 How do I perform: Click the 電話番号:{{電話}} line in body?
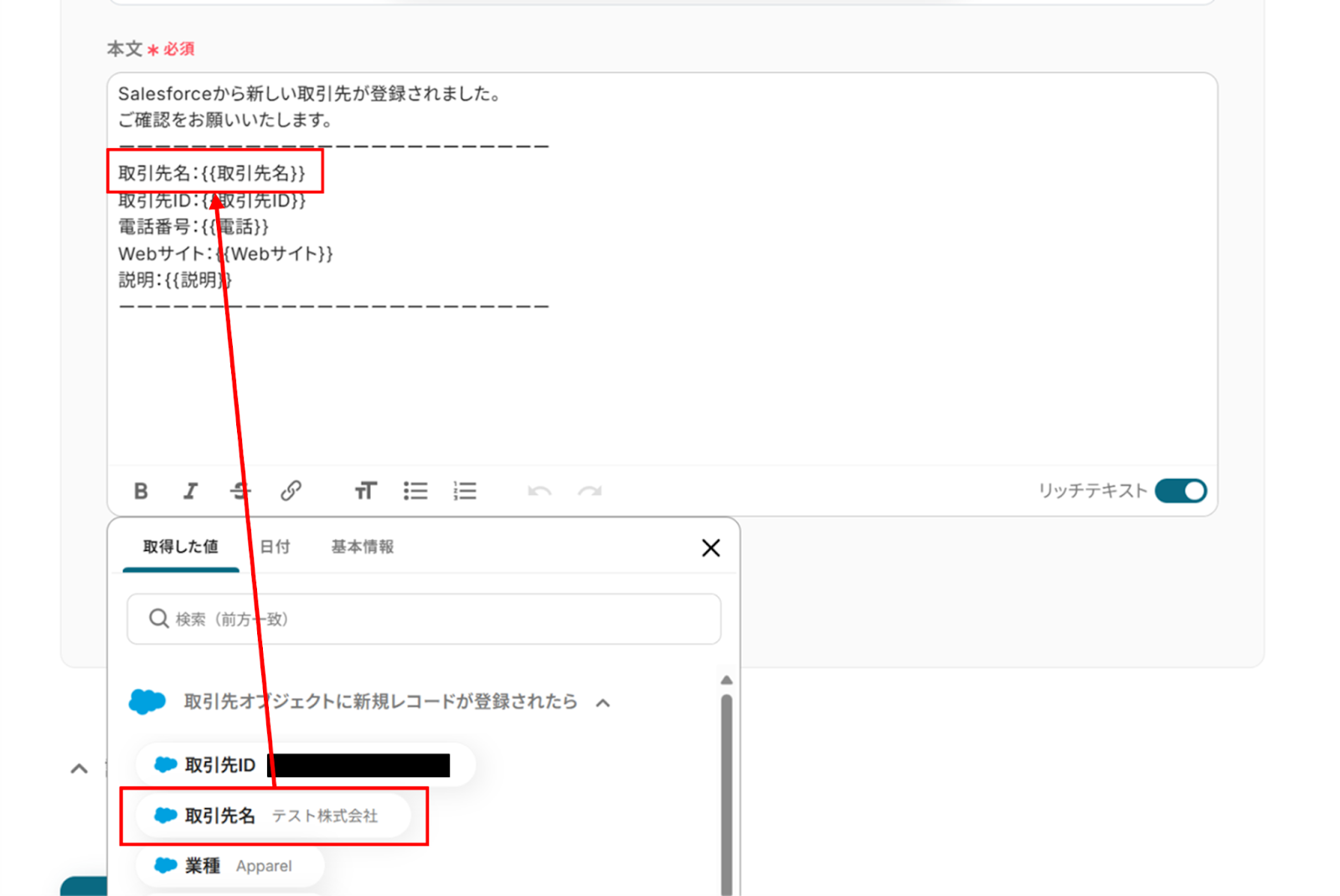tap(193, 227)
